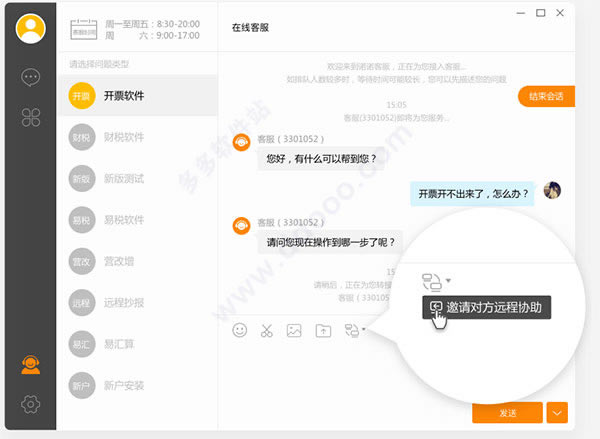This screenshot has height=439, width=600.
Task: Select 易税软件 category
Action: pyautogui.click(x=137, y=220)
